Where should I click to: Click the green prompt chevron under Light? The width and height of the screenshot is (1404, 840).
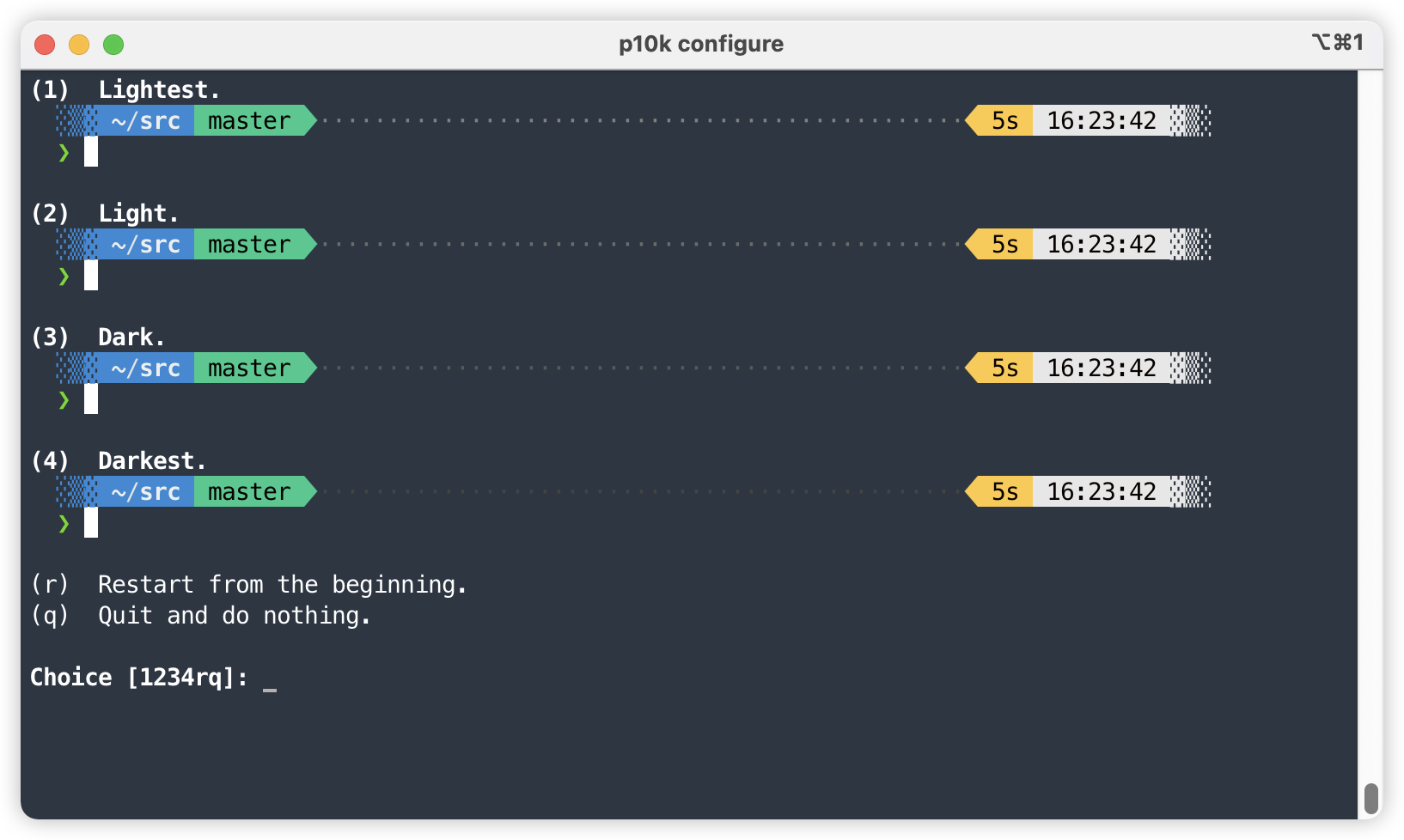click(64, 277)
